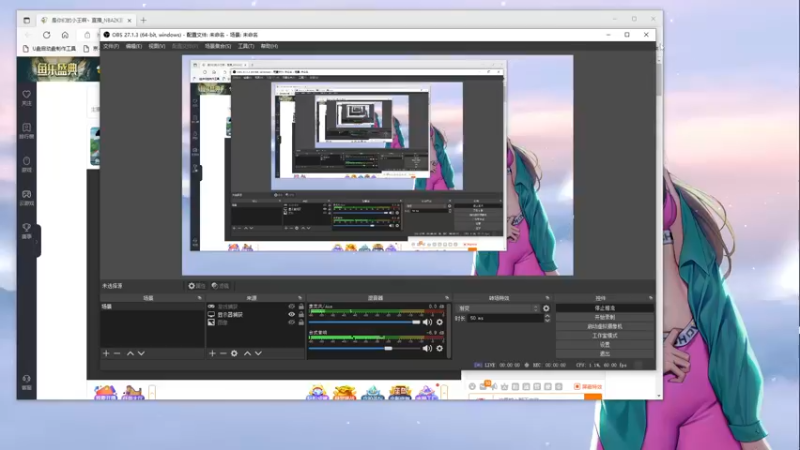Image resolution: width=800 pixels, height=450 pixels.
Task: Toggle visibility of the bottom image source
Action: [291, 322]
